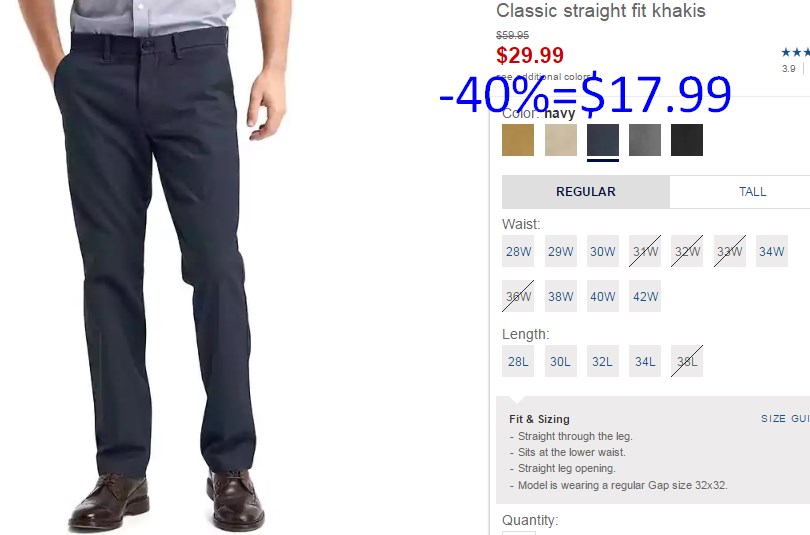The height and width of the screenshot is (535, 810).
Task: Select length 28L
Action: (x=518, y=361)
